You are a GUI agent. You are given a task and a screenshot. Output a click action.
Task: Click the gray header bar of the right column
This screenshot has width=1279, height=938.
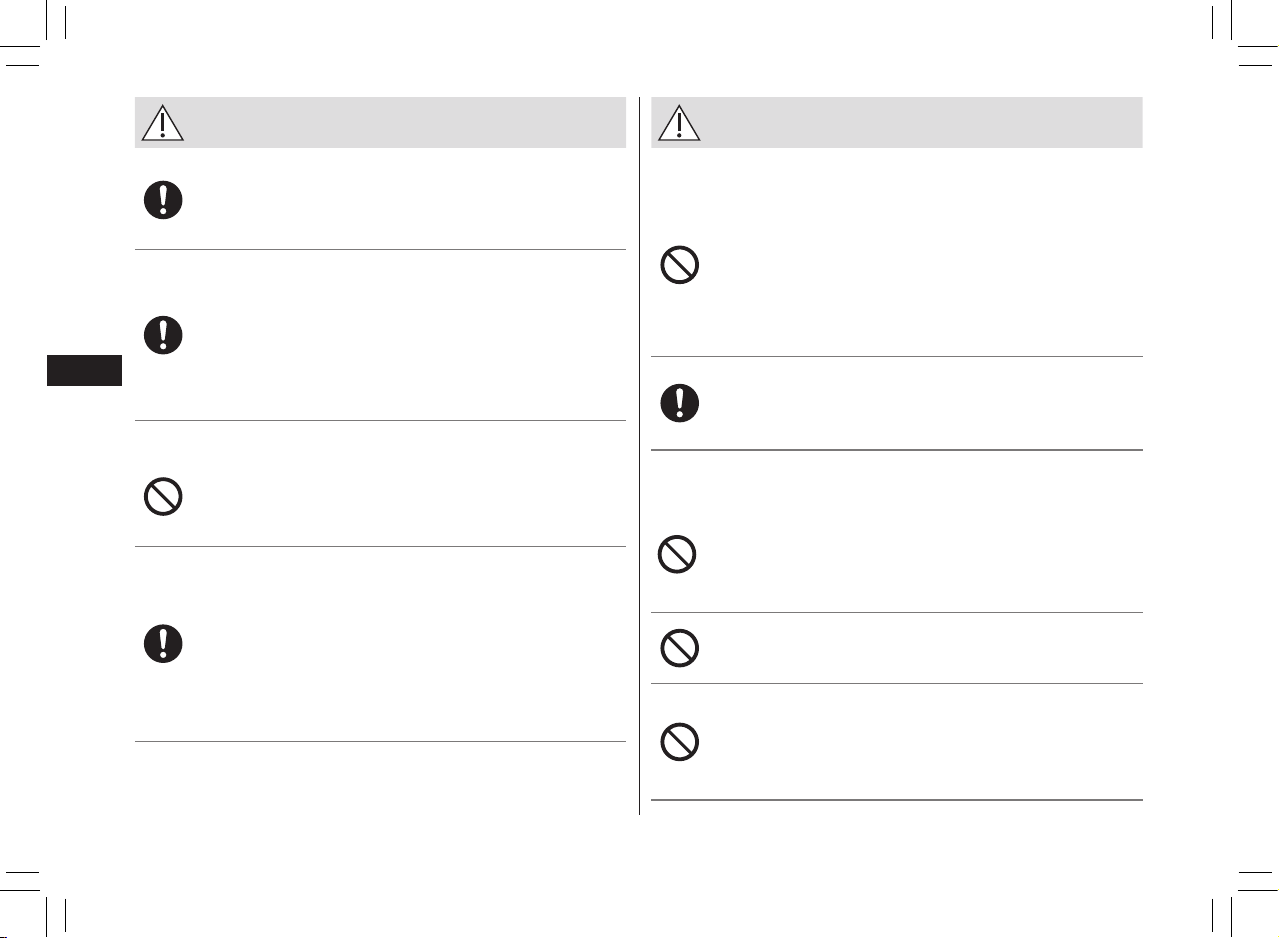tap(897, 123)
